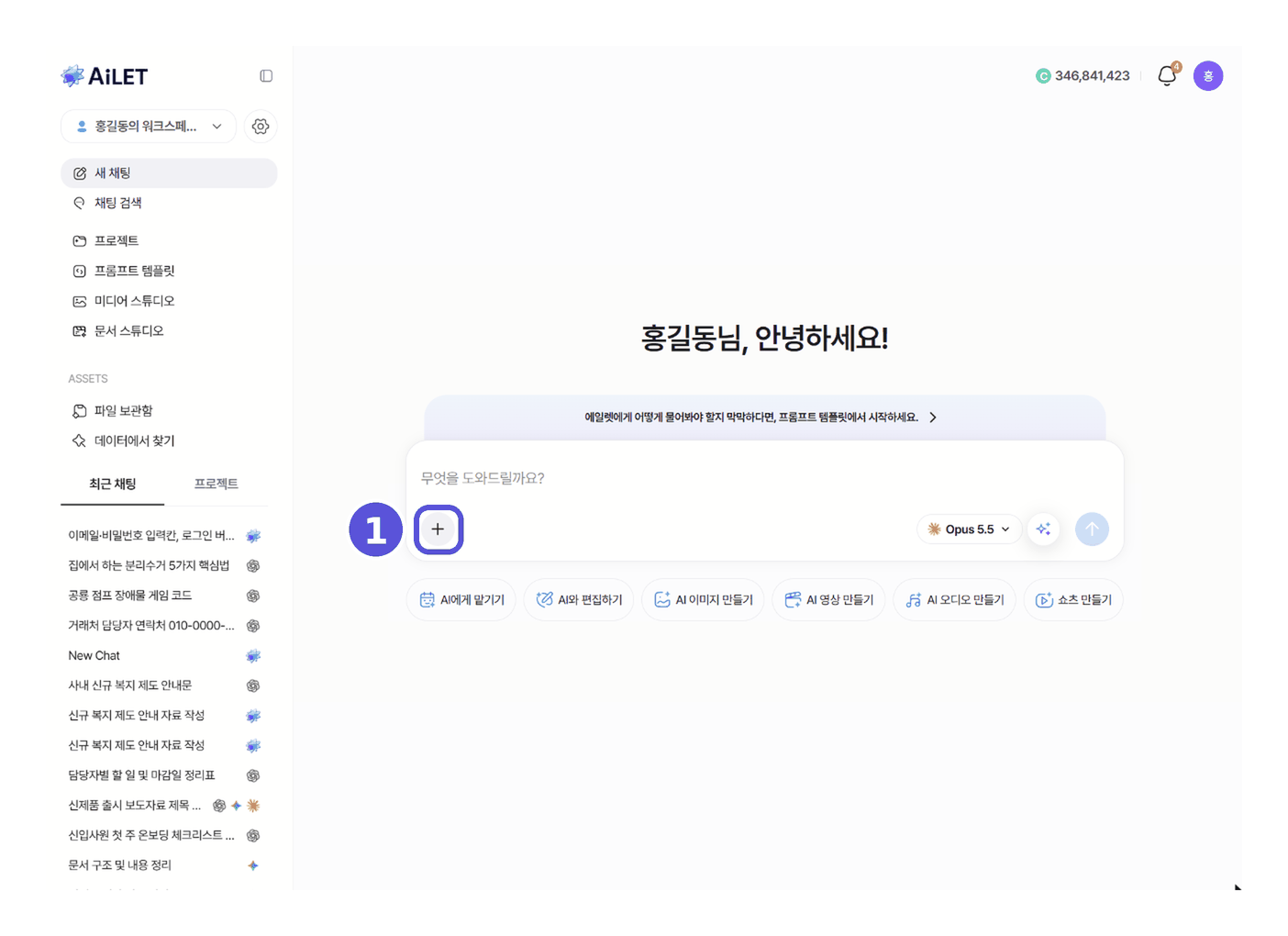Start a 새 채팅

(x=169, y=173)
